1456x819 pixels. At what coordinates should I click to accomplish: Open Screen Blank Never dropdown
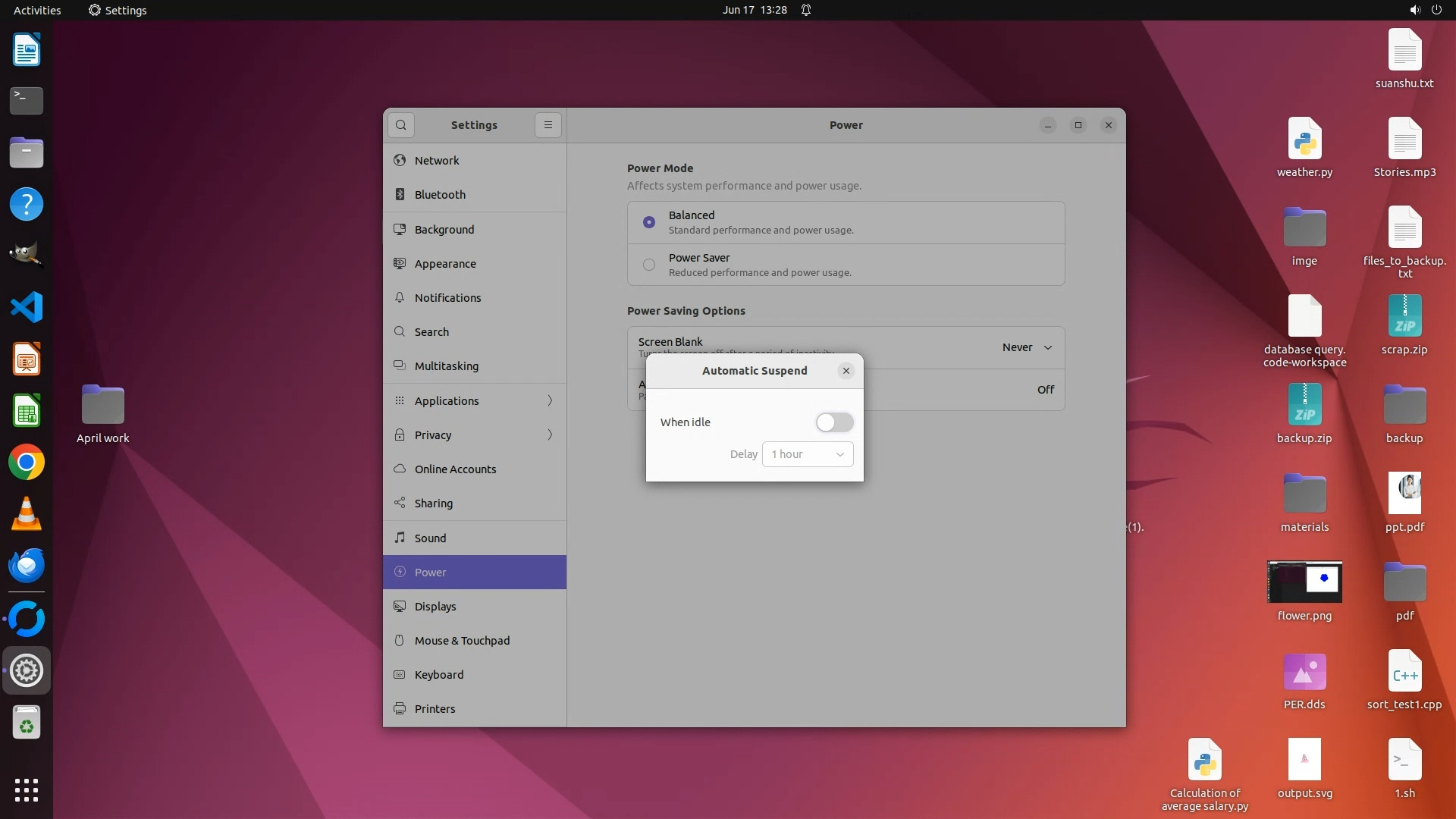[x=1027, y=347]
